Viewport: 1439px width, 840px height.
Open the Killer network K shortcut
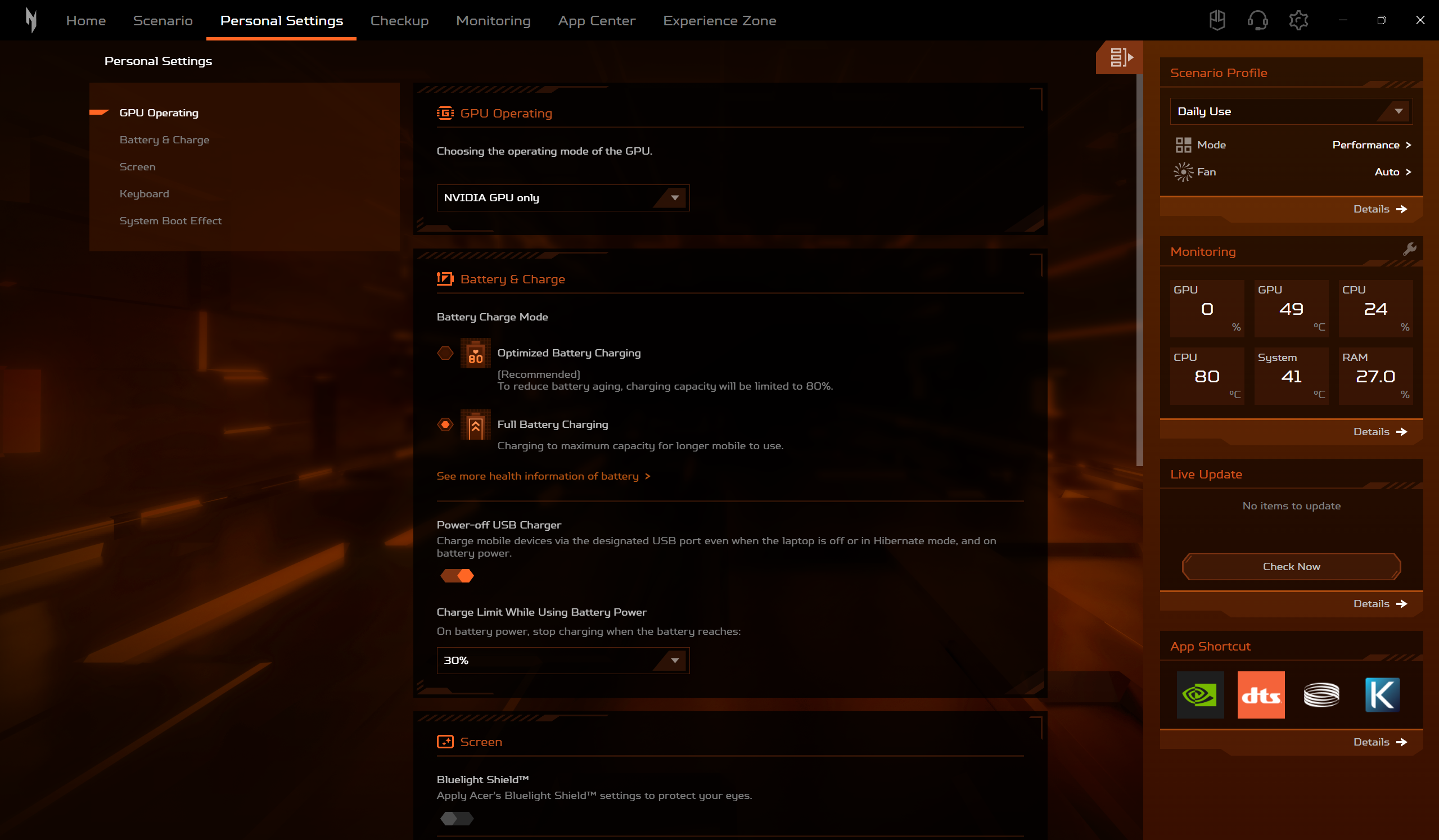point(1381,694)
